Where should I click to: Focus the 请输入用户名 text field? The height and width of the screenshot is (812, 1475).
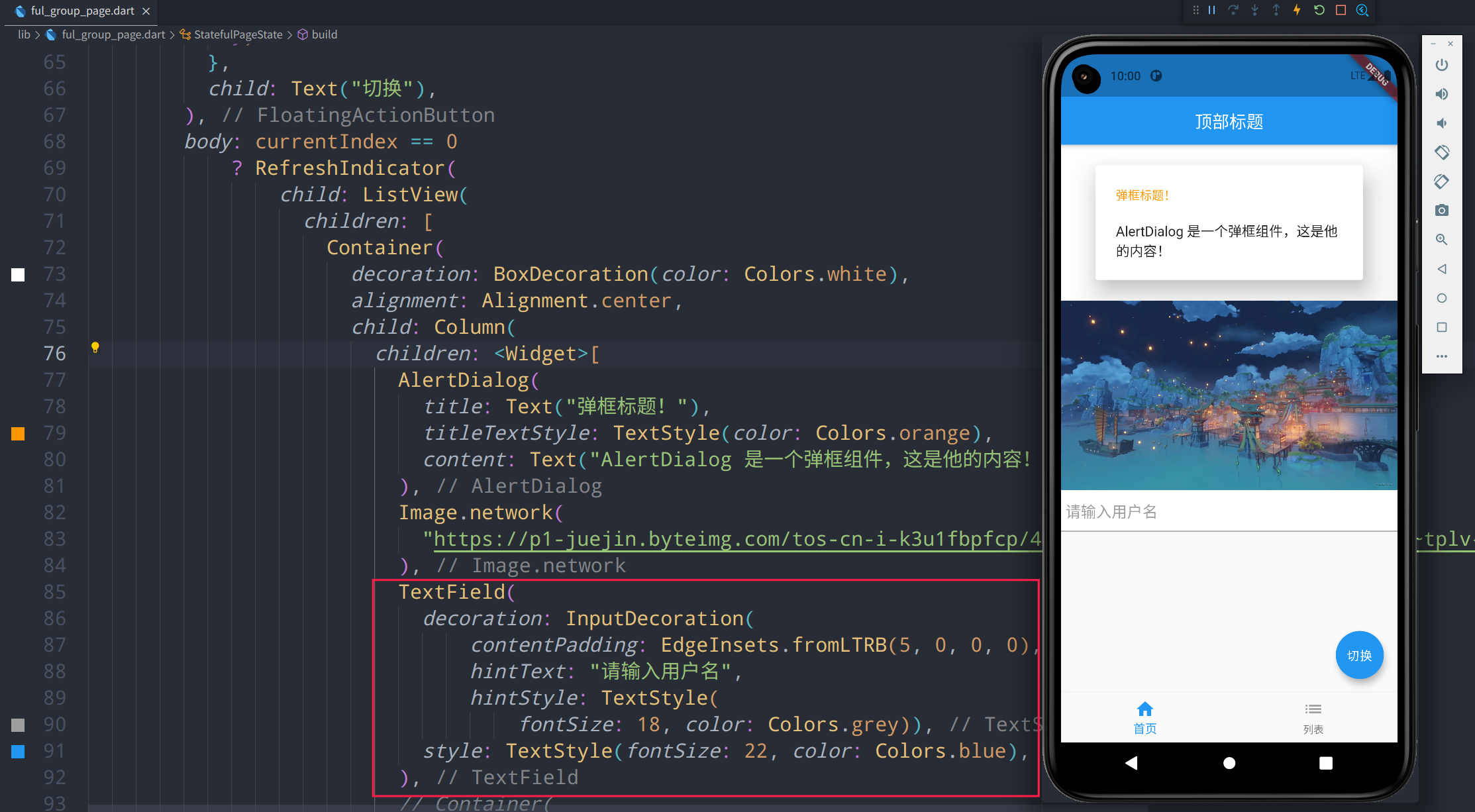pos(1229,512)
